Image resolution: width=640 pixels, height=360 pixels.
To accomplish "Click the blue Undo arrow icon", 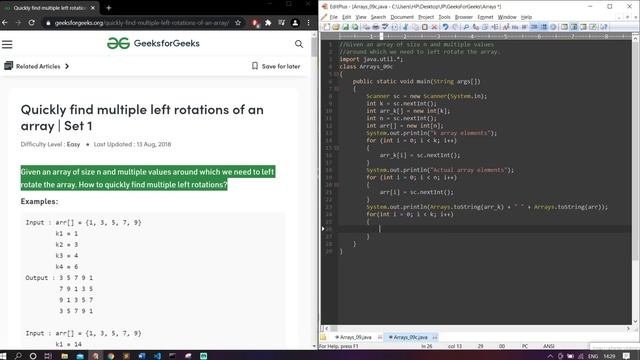I will coord(445,27).
